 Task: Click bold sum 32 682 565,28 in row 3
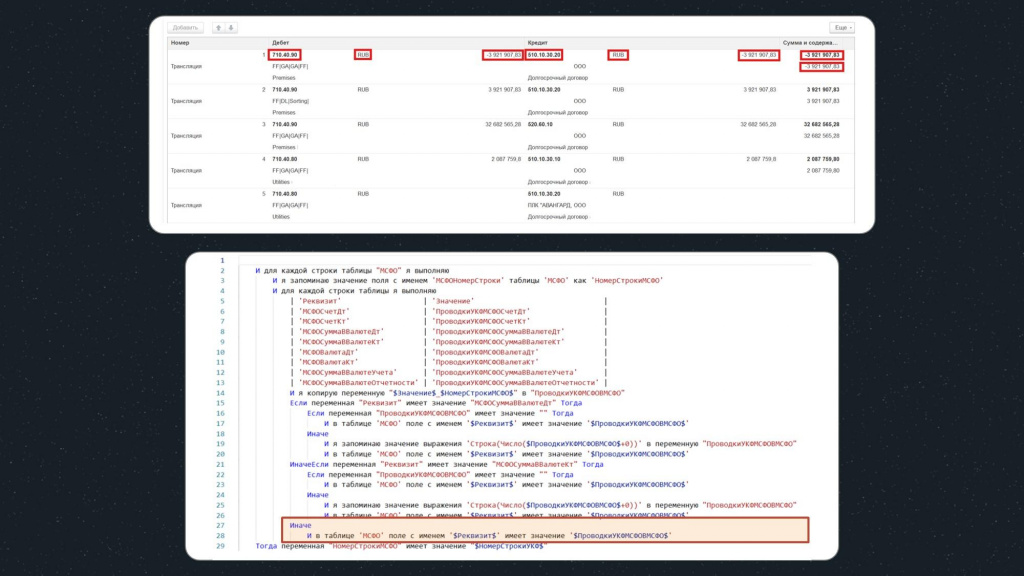point(822,124)
